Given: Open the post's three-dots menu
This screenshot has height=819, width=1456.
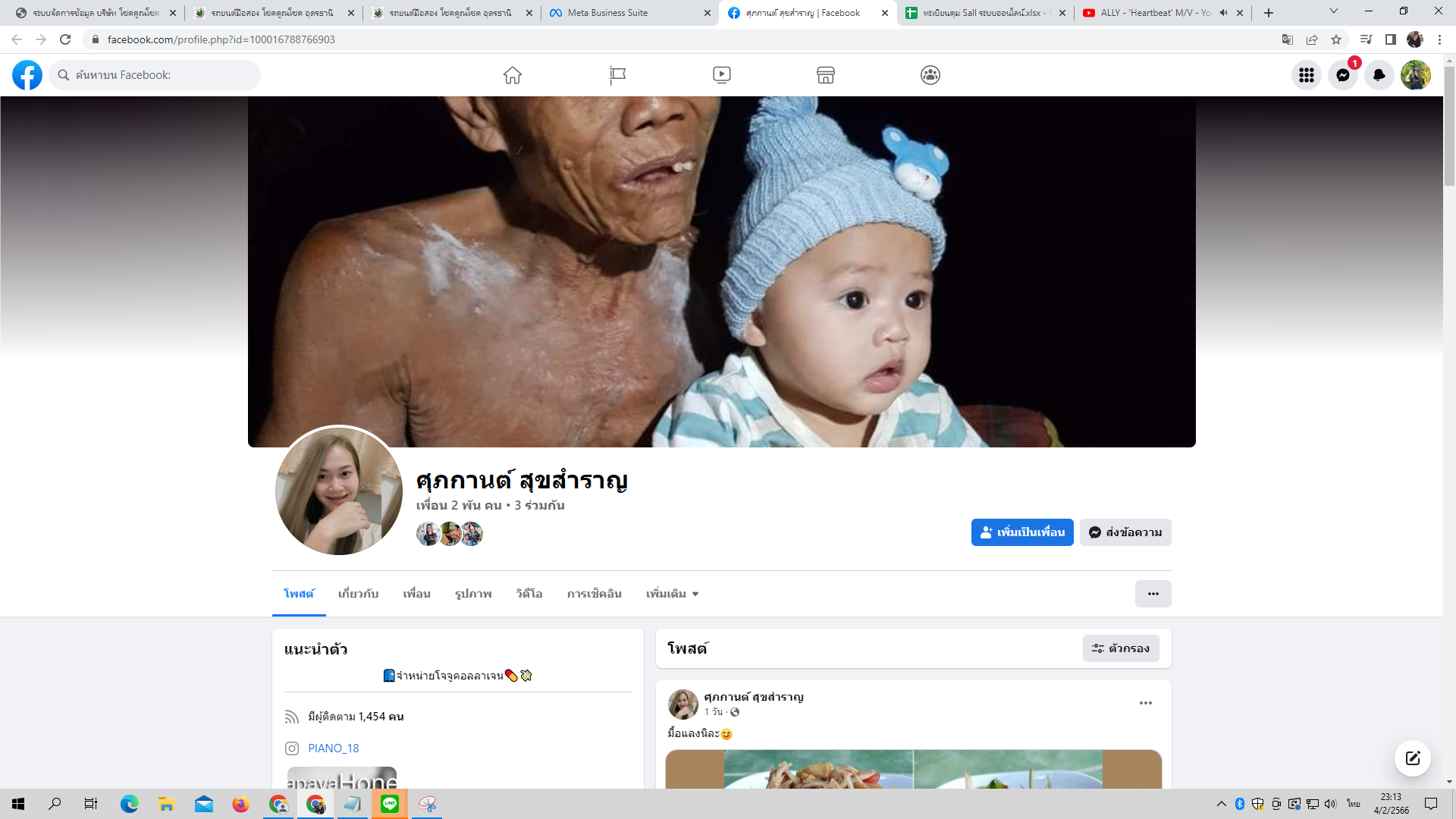Looking at the screenshot, I should coord(1145,703).
